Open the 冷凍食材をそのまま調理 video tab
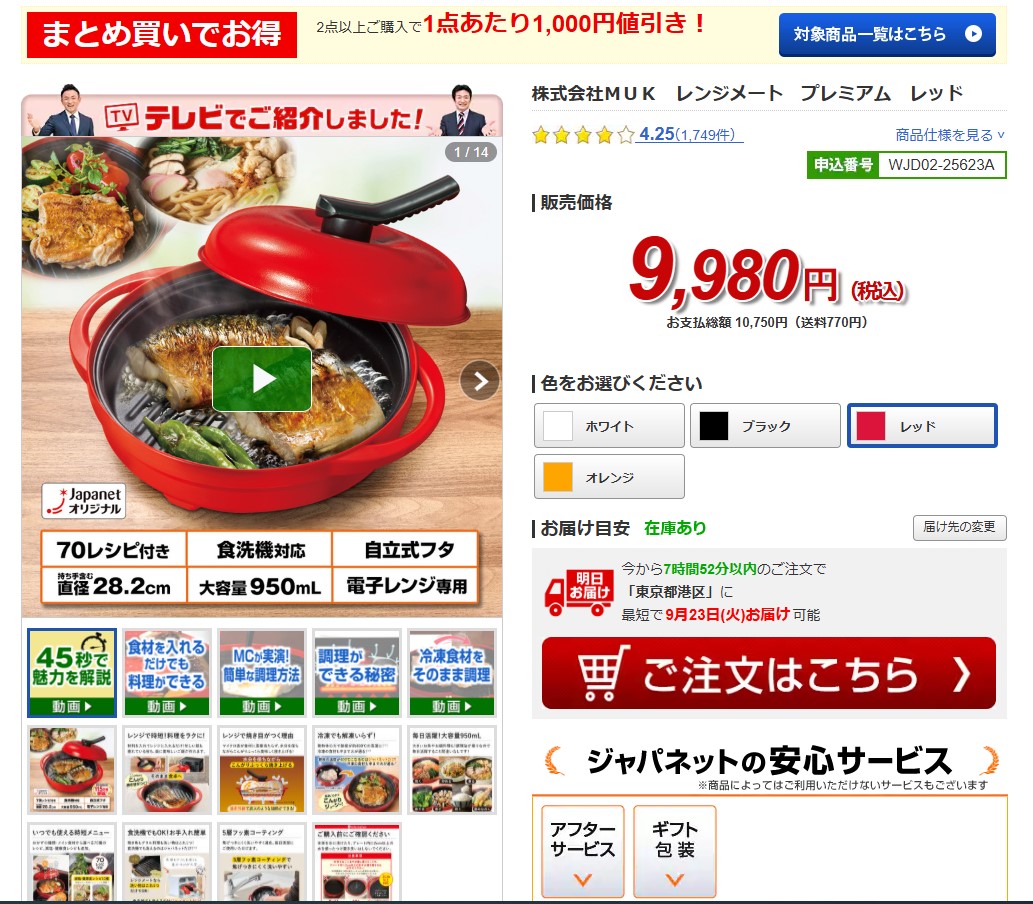 click(x=451, y=673)
